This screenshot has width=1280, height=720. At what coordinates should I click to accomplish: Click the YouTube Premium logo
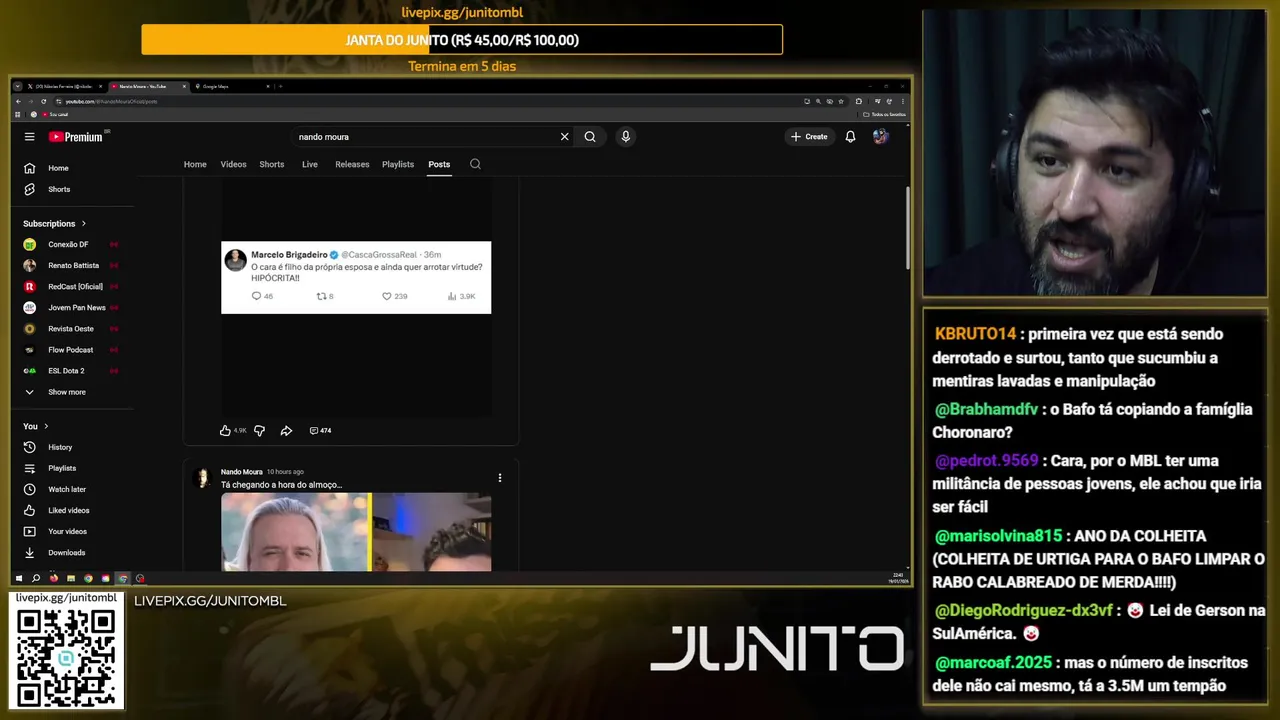point(76,137)
